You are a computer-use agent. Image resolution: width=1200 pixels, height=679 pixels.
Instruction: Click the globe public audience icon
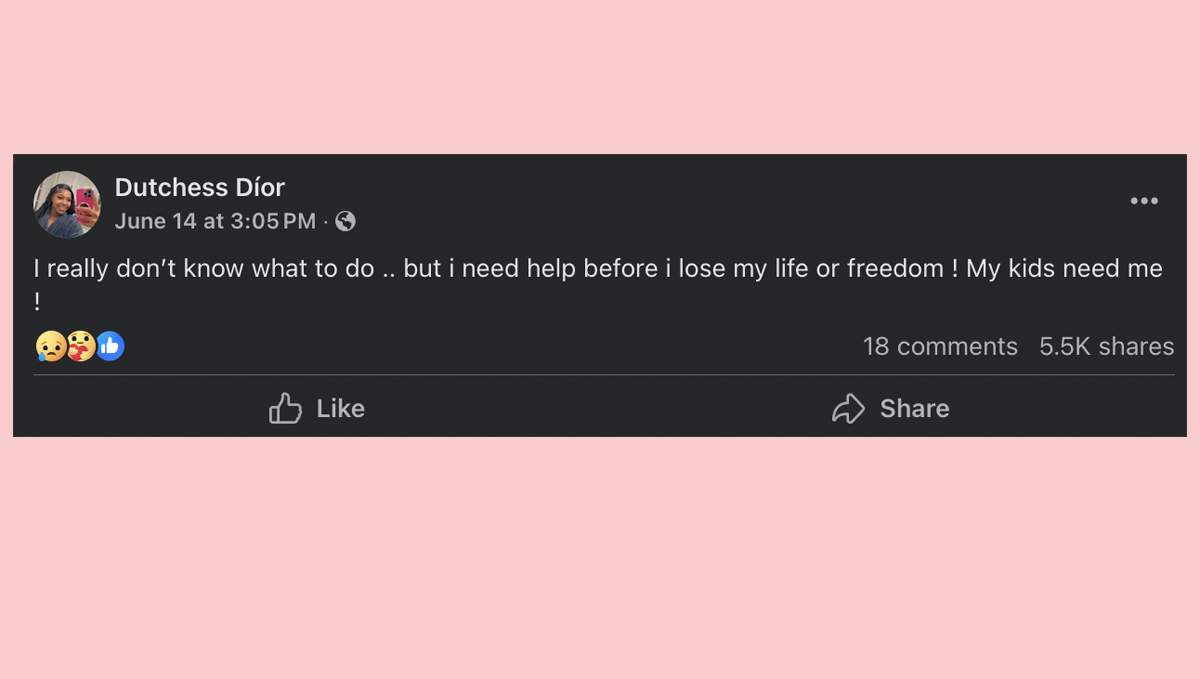(345, 221)
